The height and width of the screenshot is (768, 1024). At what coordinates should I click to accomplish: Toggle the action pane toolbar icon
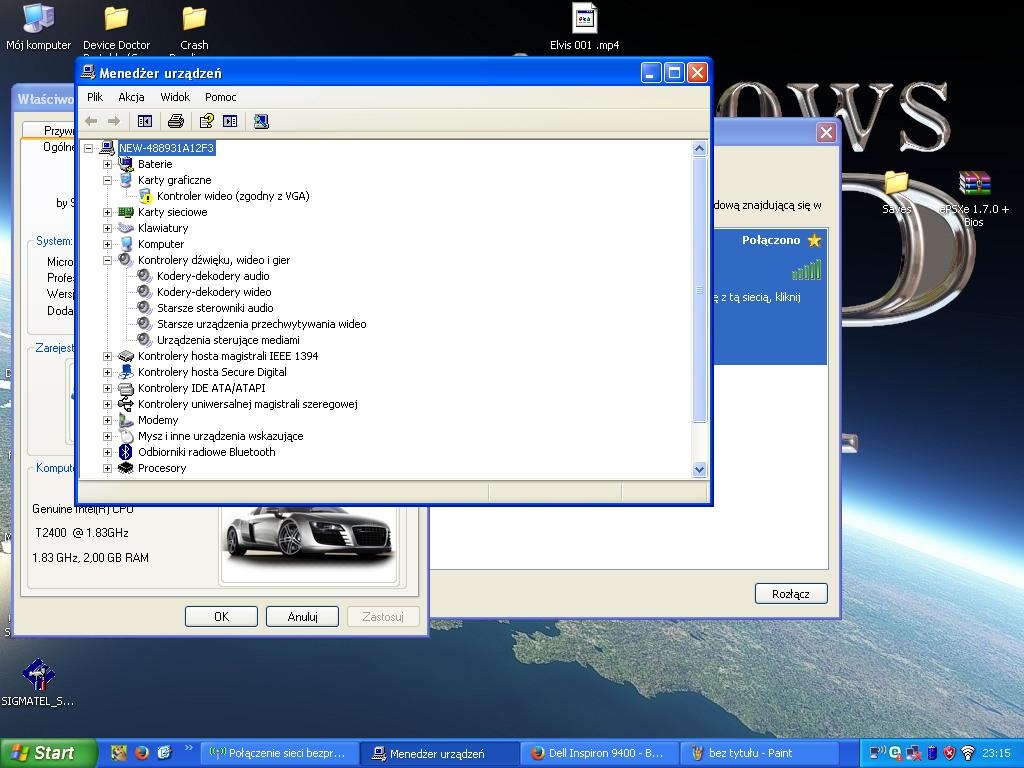[x=230, y=121]
